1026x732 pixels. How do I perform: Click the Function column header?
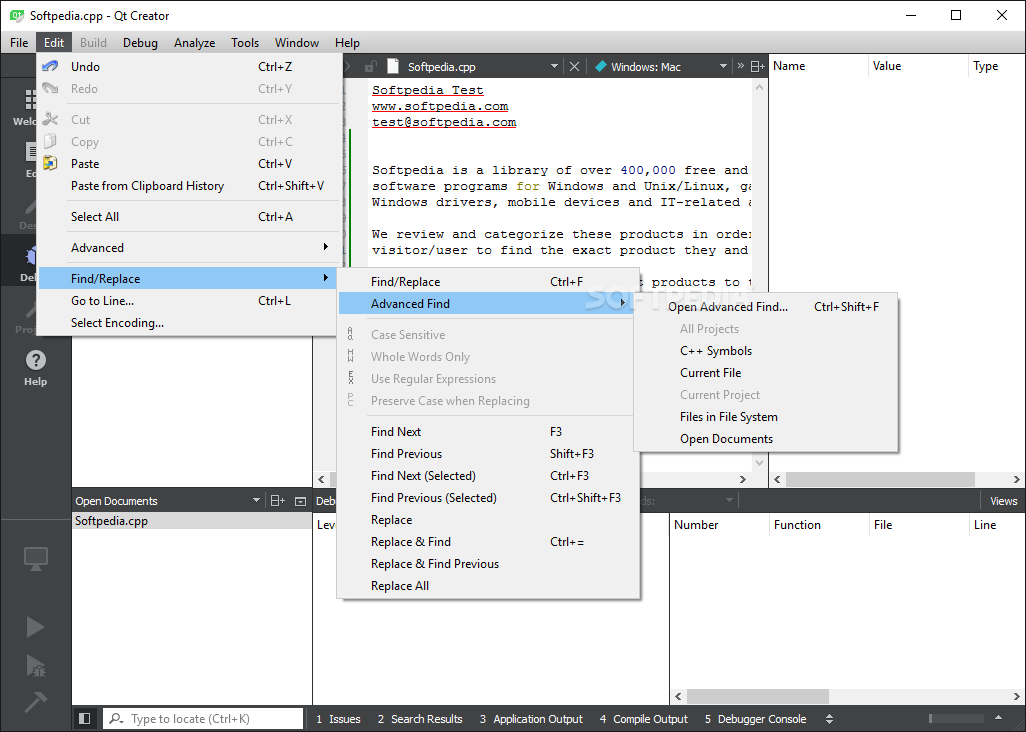pos(819,525)
